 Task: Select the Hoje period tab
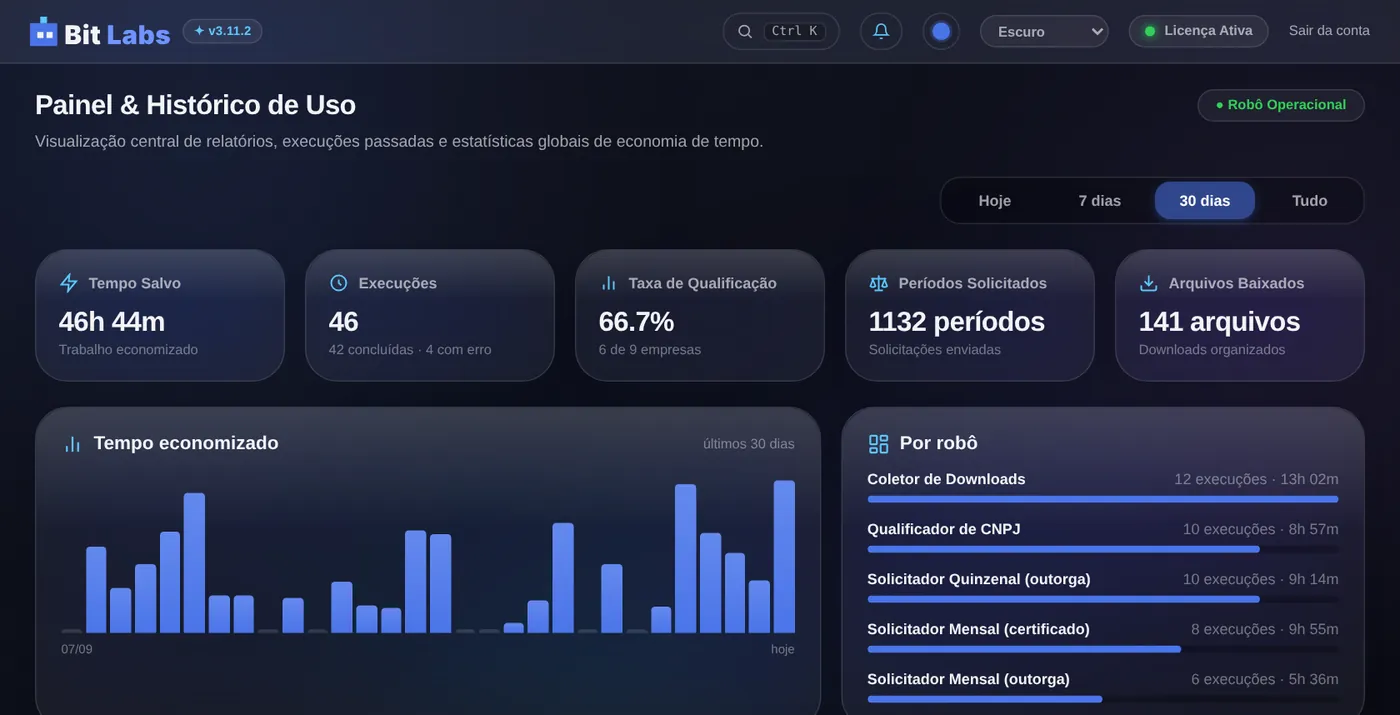click(995, 201)
